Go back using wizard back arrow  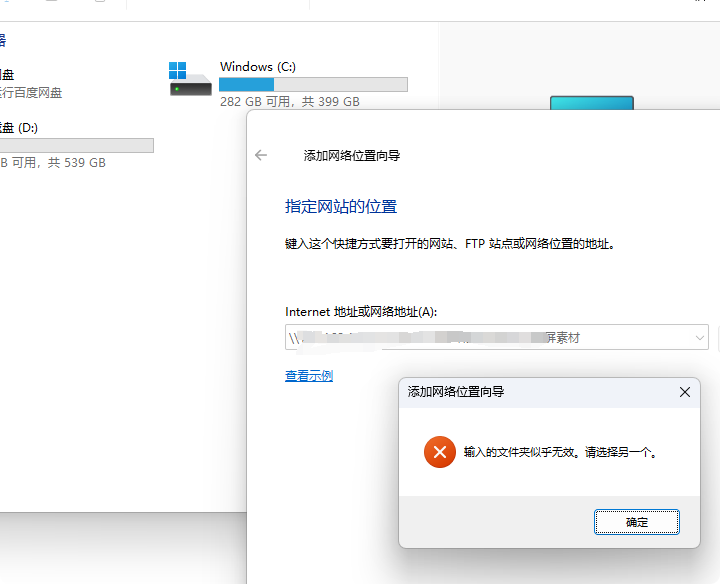(x=261, y=155)
